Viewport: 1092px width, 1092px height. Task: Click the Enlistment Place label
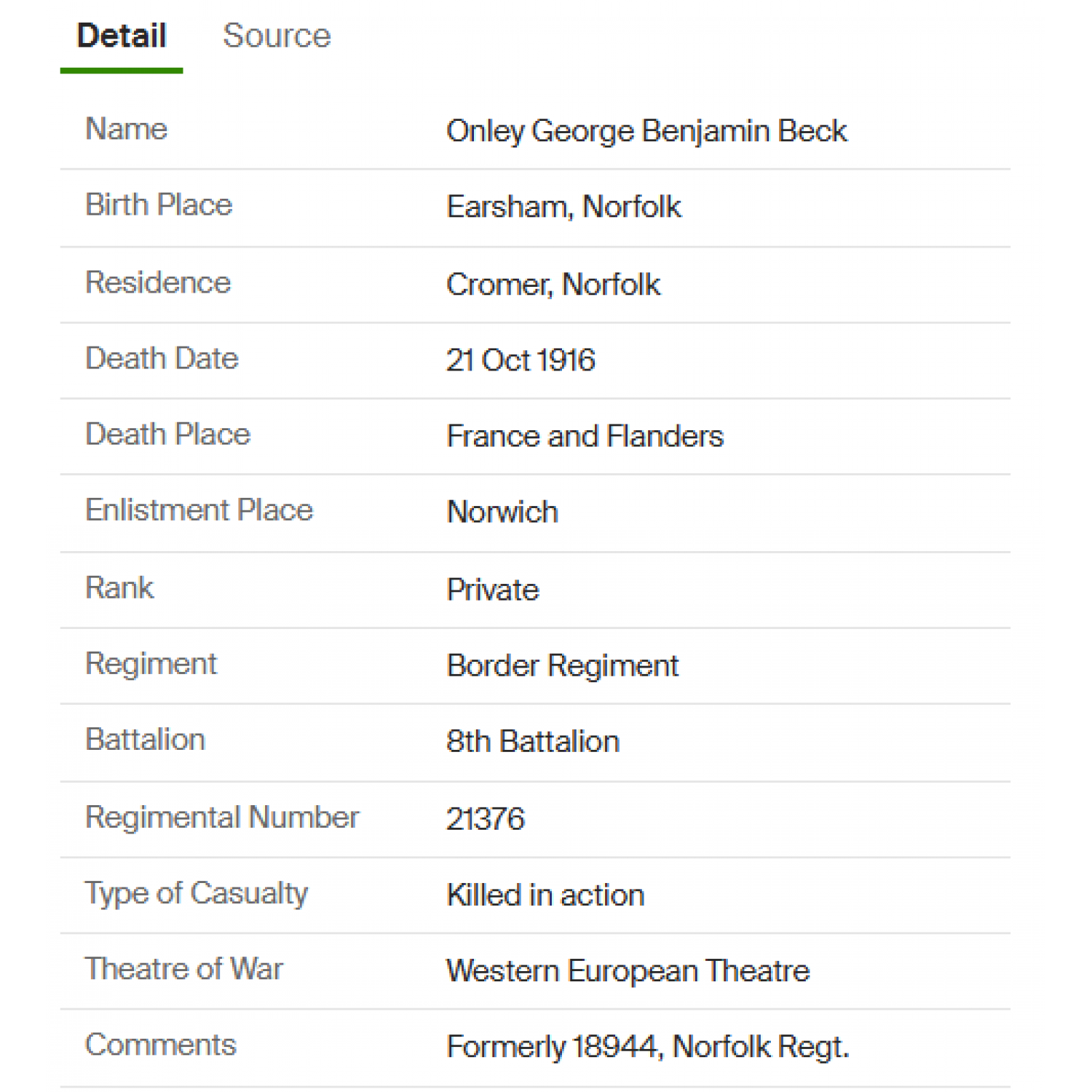click(199, 510)
